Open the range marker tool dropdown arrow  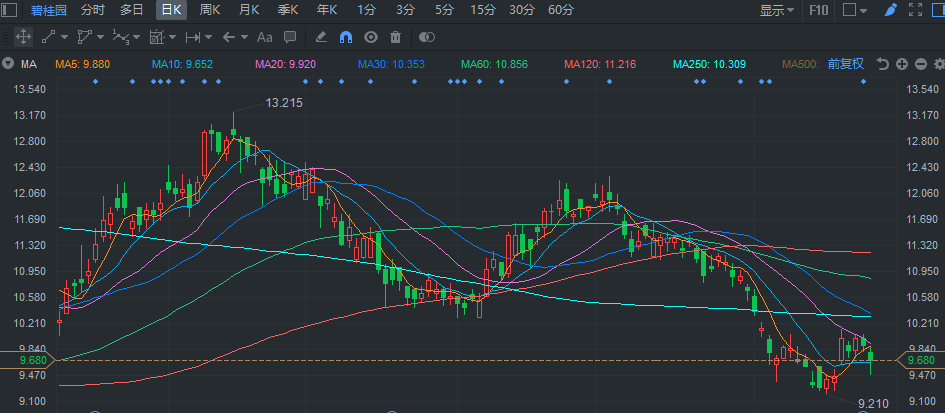[209, 37]
